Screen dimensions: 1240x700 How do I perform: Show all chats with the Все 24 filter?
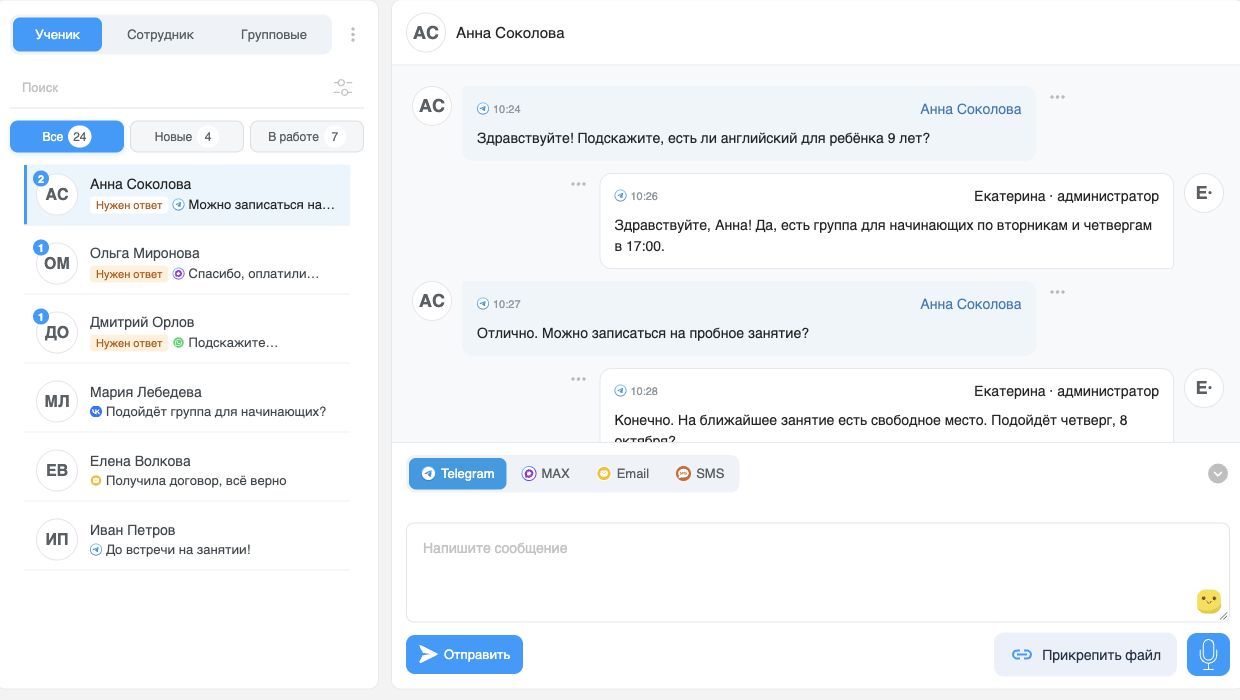pyautogui.click(x=67, y=137)
